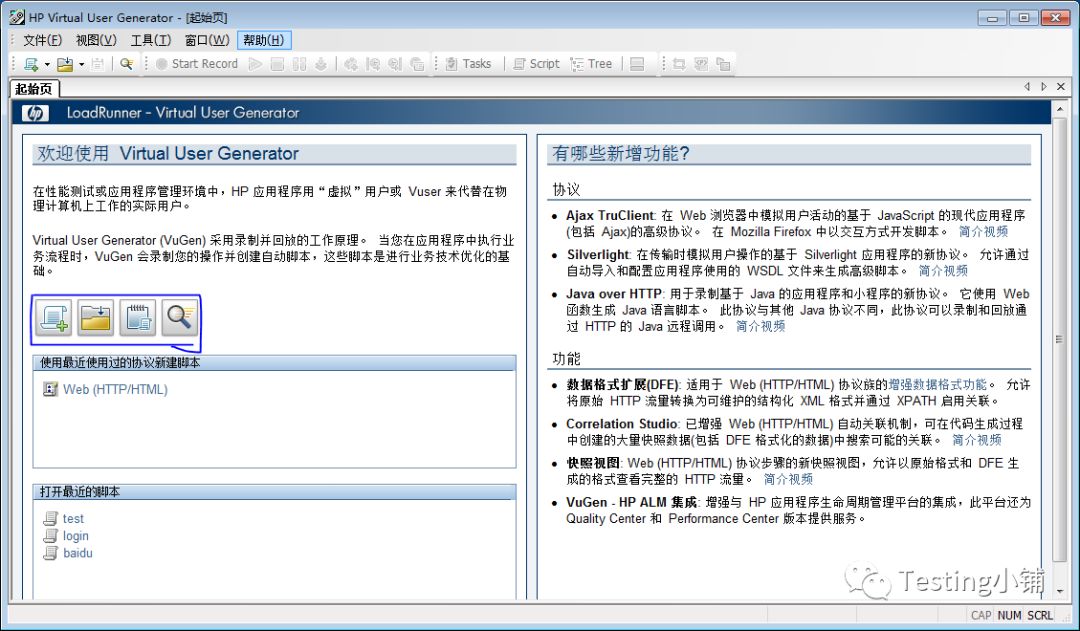
Task: Click the 有哪些新增功能? heading
Action: [621, 154]
